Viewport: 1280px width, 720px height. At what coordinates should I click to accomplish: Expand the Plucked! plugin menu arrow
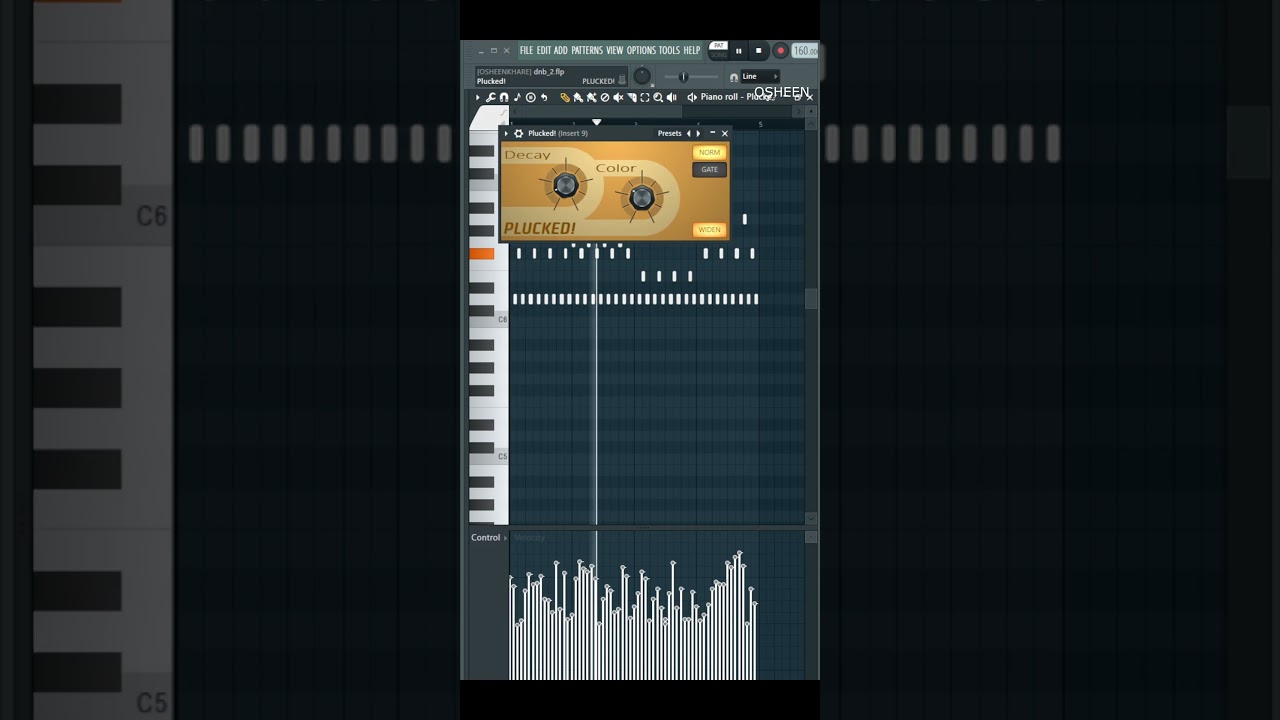coord(506,133)
